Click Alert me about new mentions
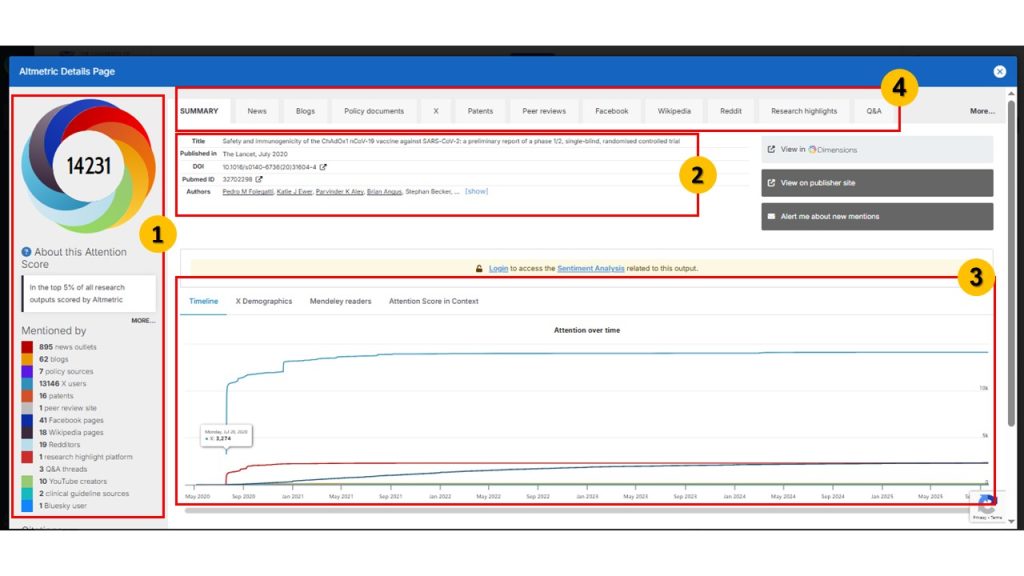The image size is (1024, 576). click(x=877, y=216)
